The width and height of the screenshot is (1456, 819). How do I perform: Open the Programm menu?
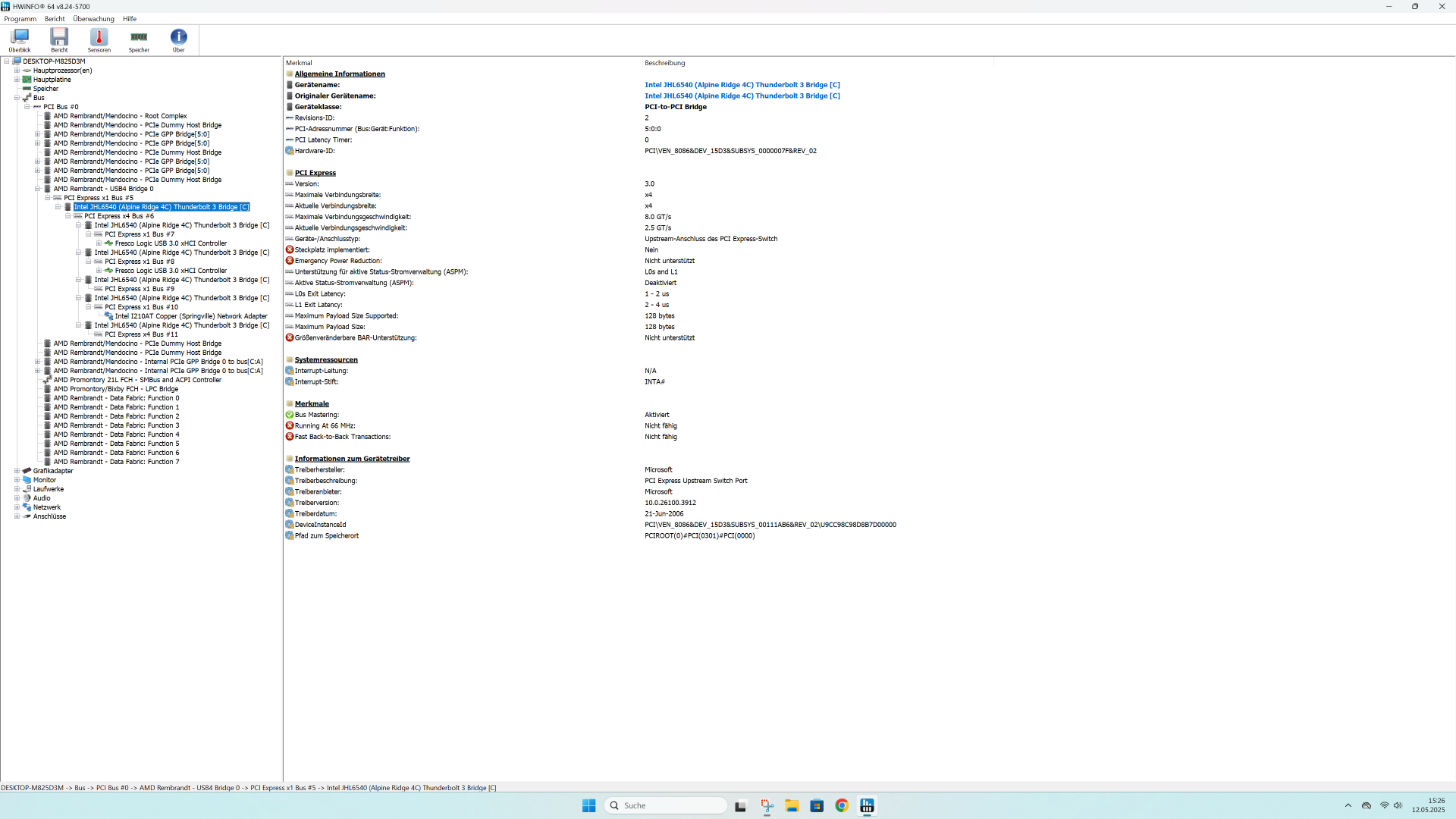(x=20, y=19)
